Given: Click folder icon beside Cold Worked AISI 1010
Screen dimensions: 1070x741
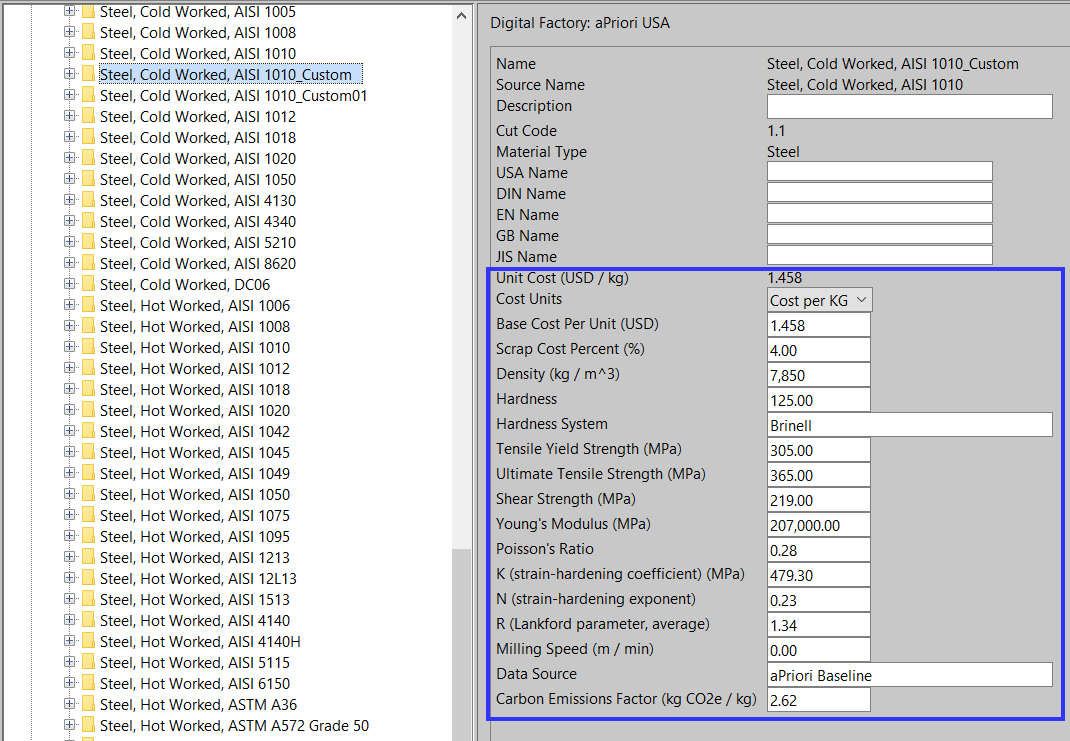Looking at the screenshot, I should (88, 53).
